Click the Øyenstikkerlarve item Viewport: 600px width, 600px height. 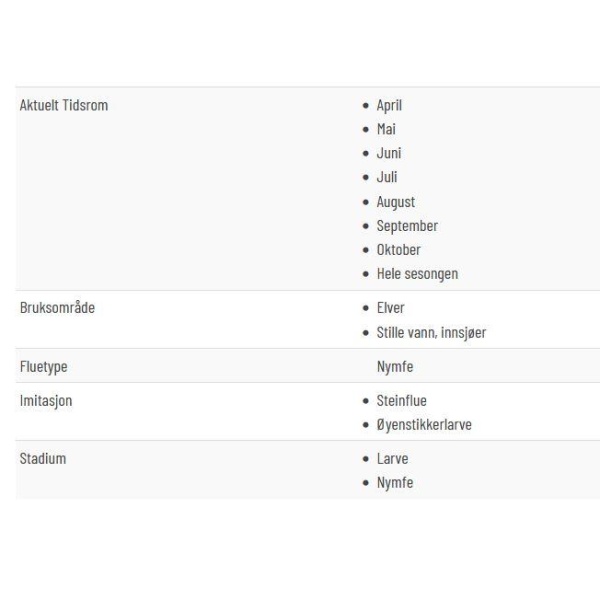click(x=424, y=425)
